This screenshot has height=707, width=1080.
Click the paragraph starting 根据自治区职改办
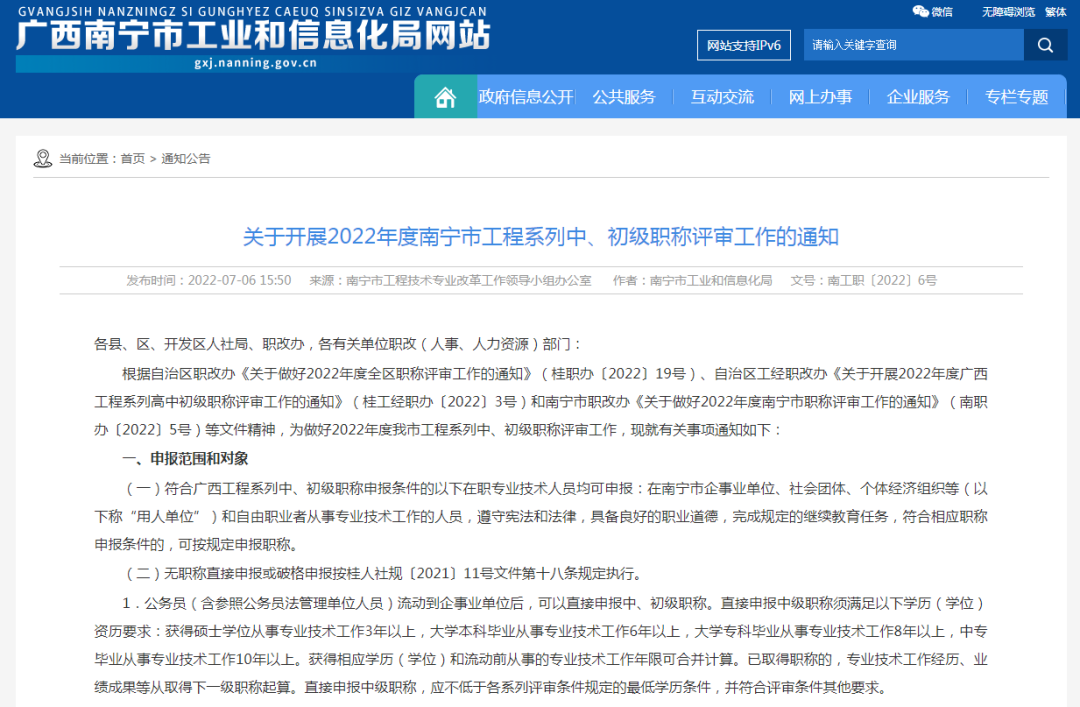[541, 402]
